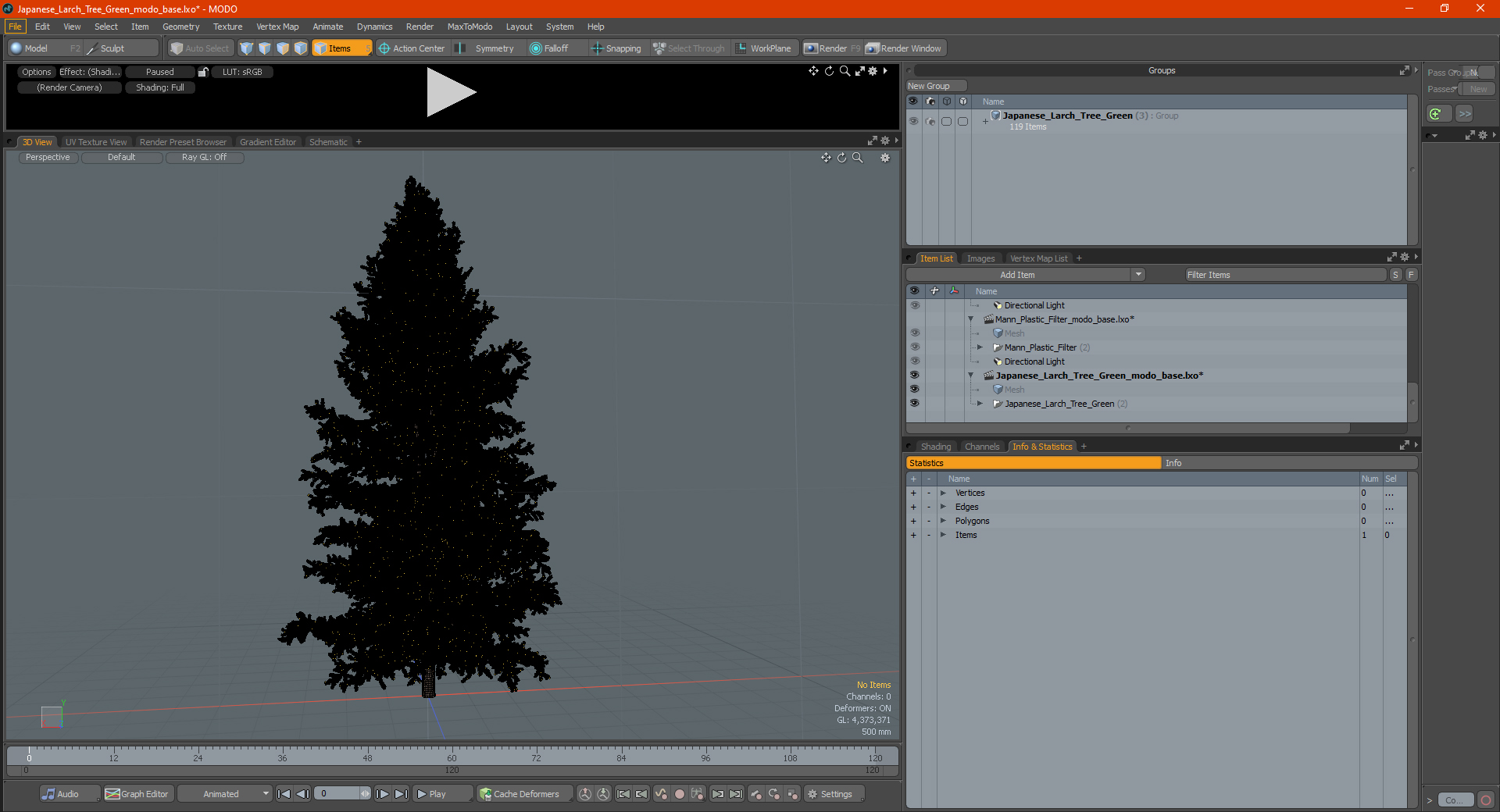
Task: Click the preview lock icon
Action: click(203, 72)
